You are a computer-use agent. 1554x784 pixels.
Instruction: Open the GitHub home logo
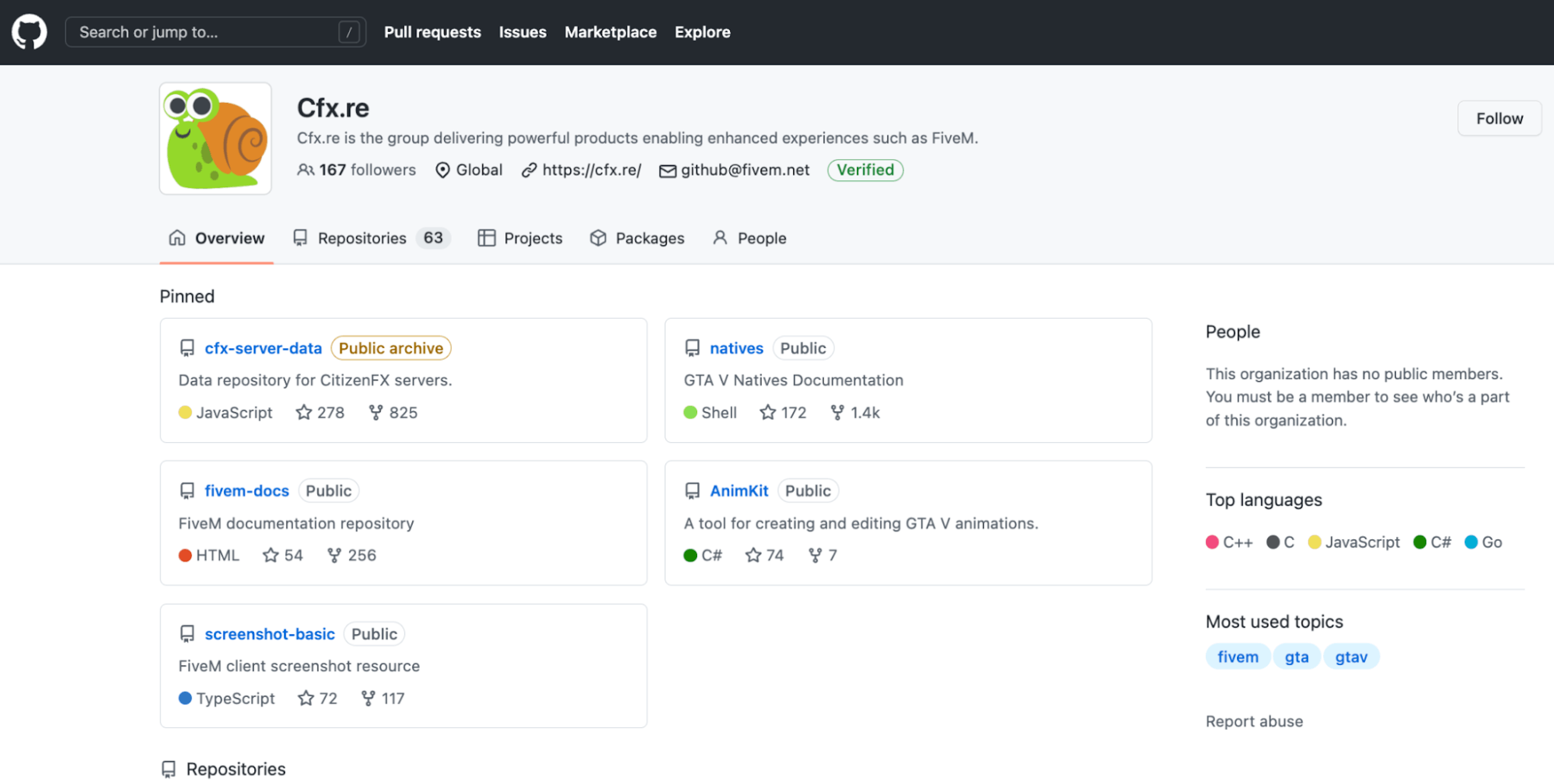click(29, 32)
